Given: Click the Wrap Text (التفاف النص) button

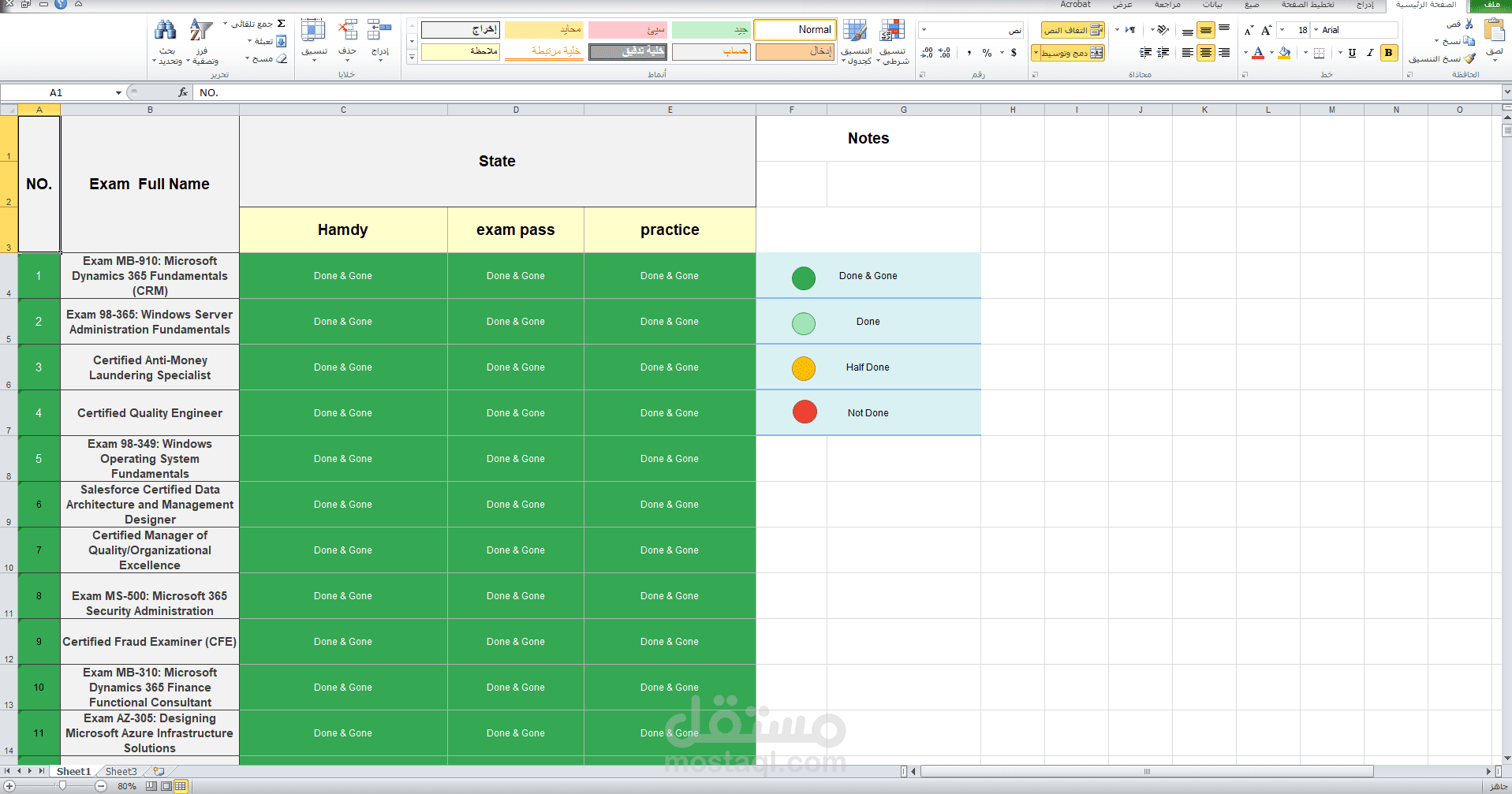Looking at the screenshot, I should pos(1073,30).
